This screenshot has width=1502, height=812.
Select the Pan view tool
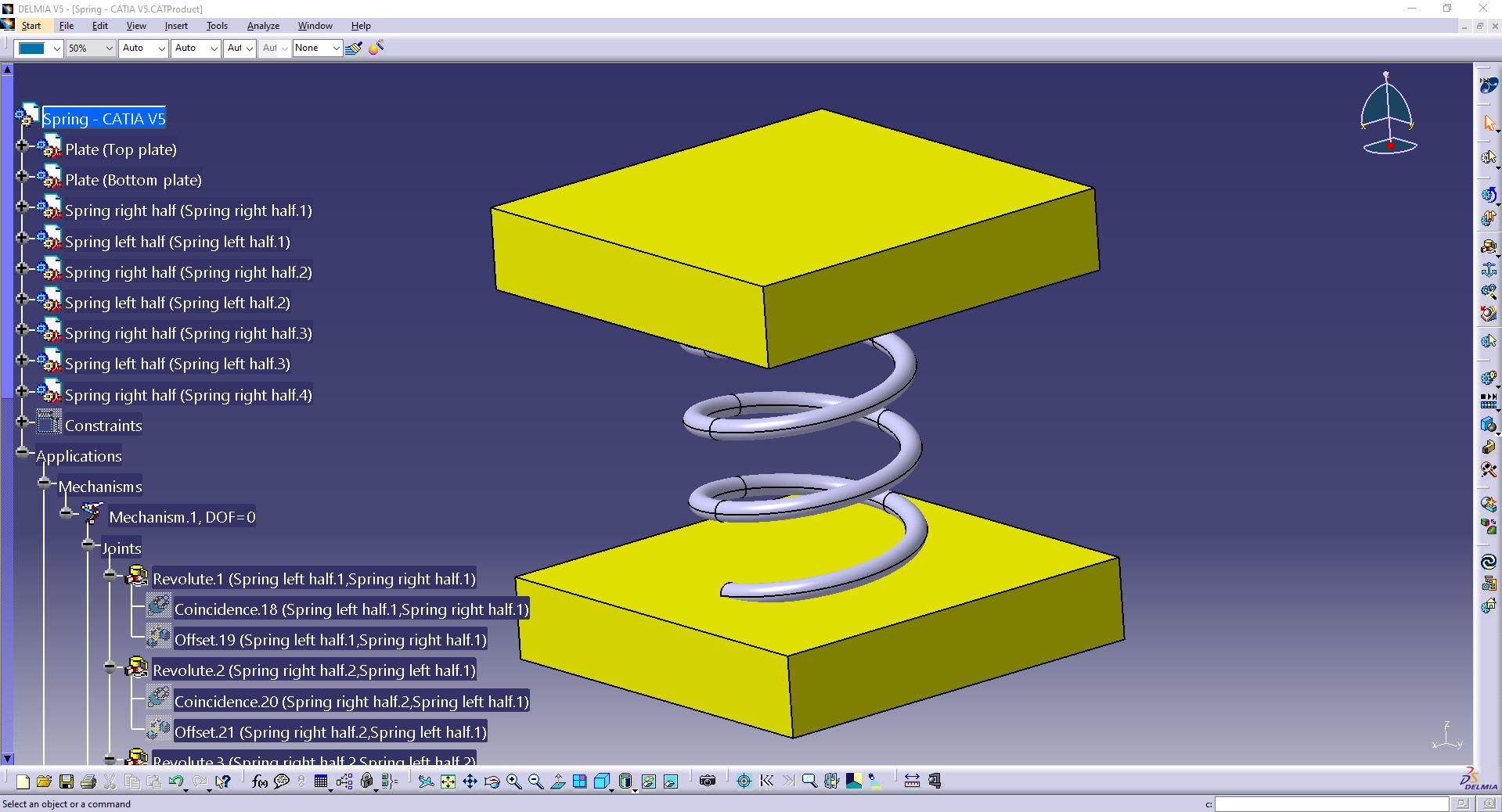tap(470, 781)
